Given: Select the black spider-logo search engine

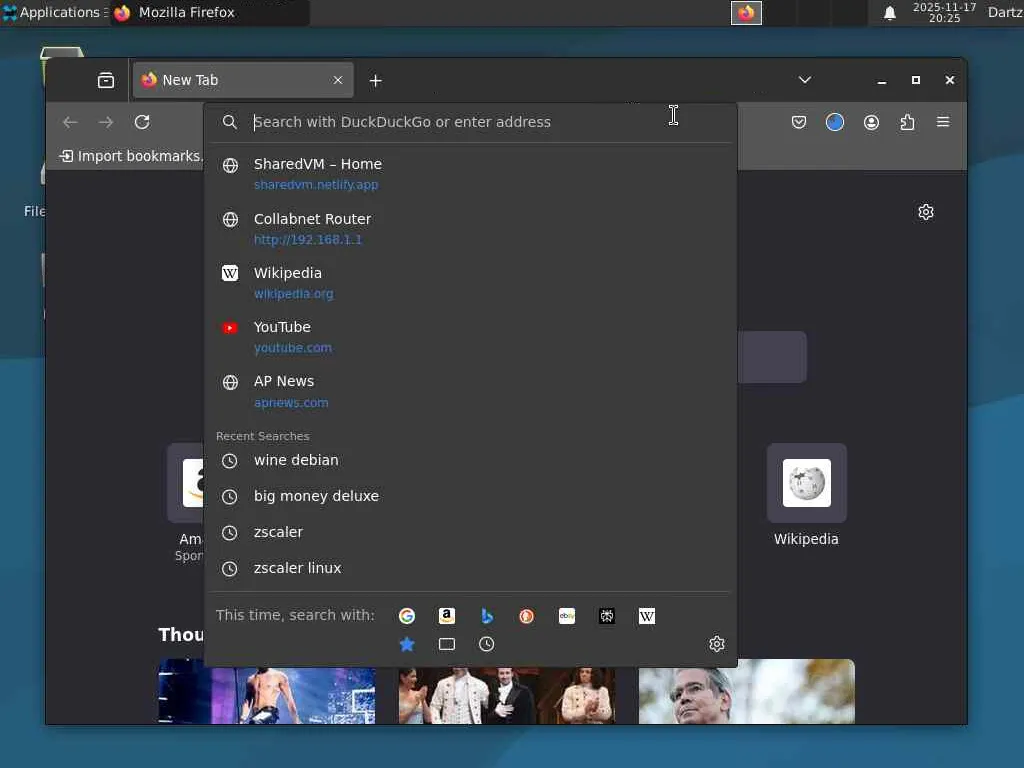Looking at the screenshot, I should (x=607, y=616).
